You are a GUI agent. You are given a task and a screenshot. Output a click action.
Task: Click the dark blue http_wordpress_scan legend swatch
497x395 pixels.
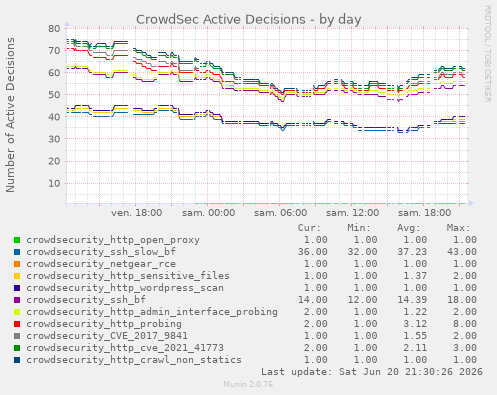point(17,288)
